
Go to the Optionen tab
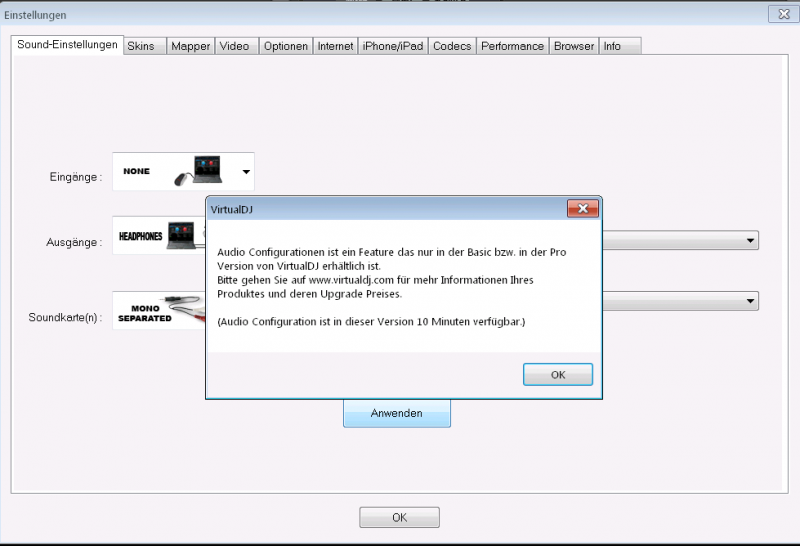pos(286,46)
